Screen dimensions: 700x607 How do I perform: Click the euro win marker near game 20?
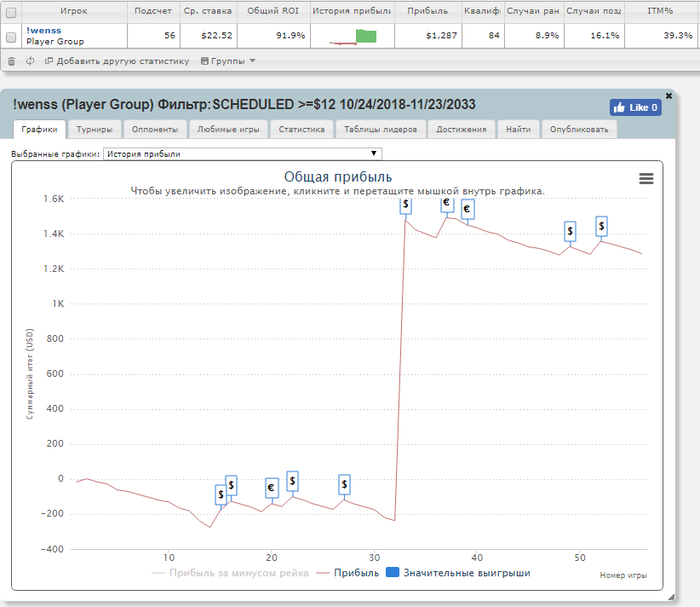point(271,488)
